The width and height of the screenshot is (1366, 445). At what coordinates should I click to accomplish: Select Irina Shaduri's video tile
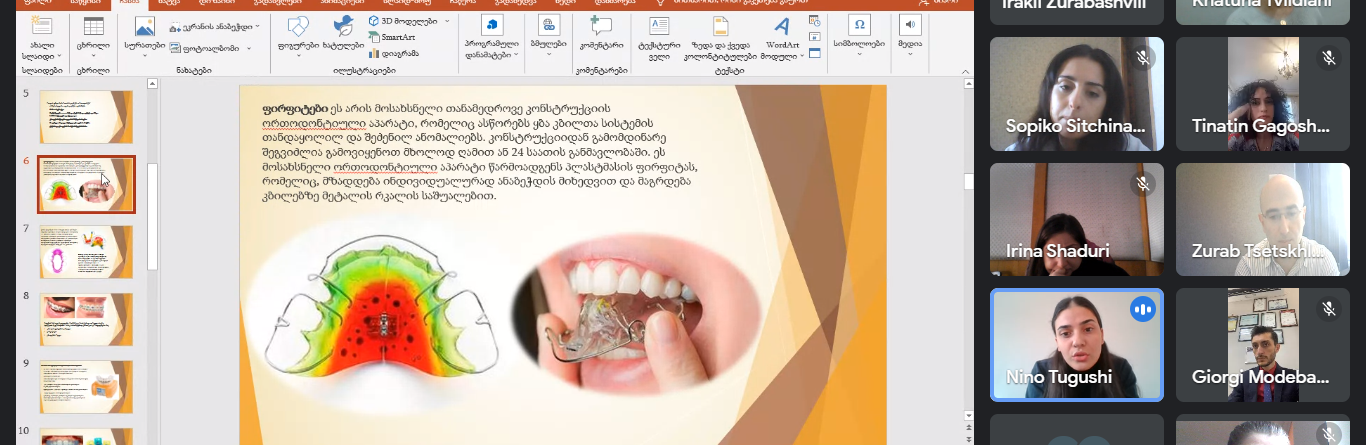point(1077,220)
